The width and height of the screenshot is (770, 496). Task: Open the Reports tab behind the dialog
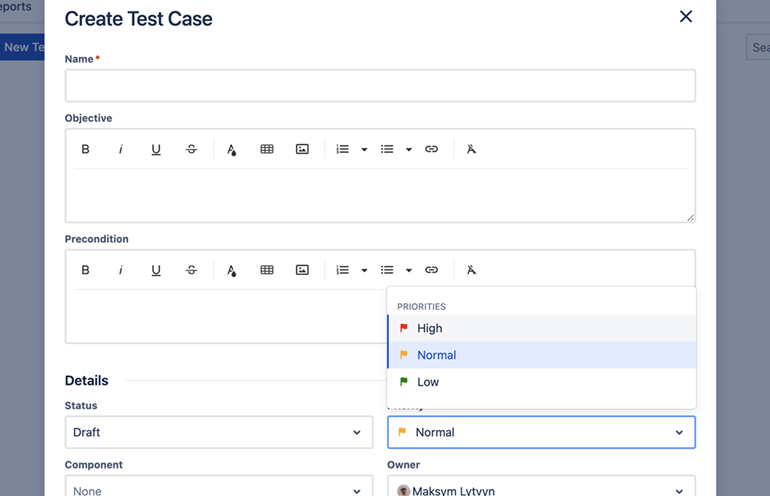[x=16, y=7]
